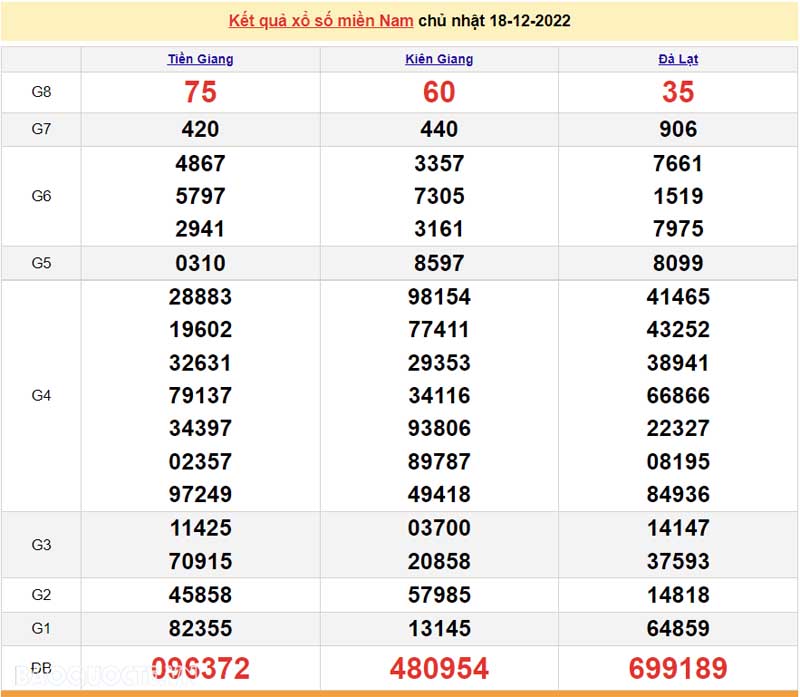Click the G3 row label

coord(41,544)
